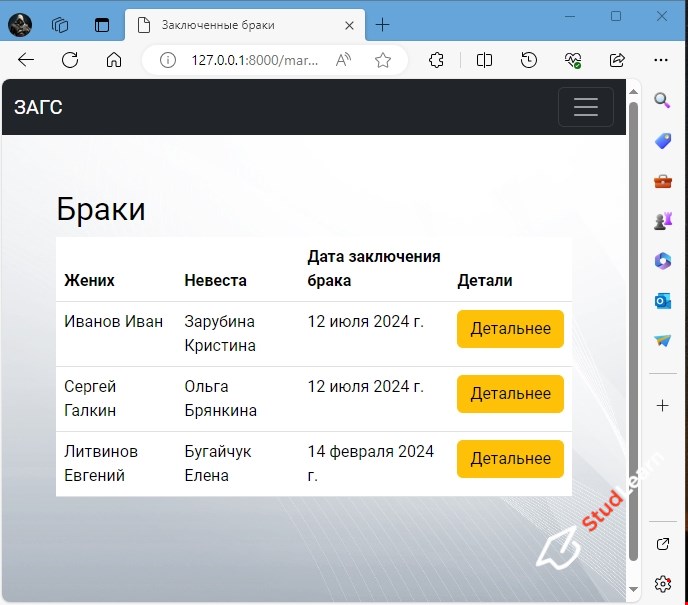Maximize the browser window
688x605 pixels.
(x=616, y=17)
